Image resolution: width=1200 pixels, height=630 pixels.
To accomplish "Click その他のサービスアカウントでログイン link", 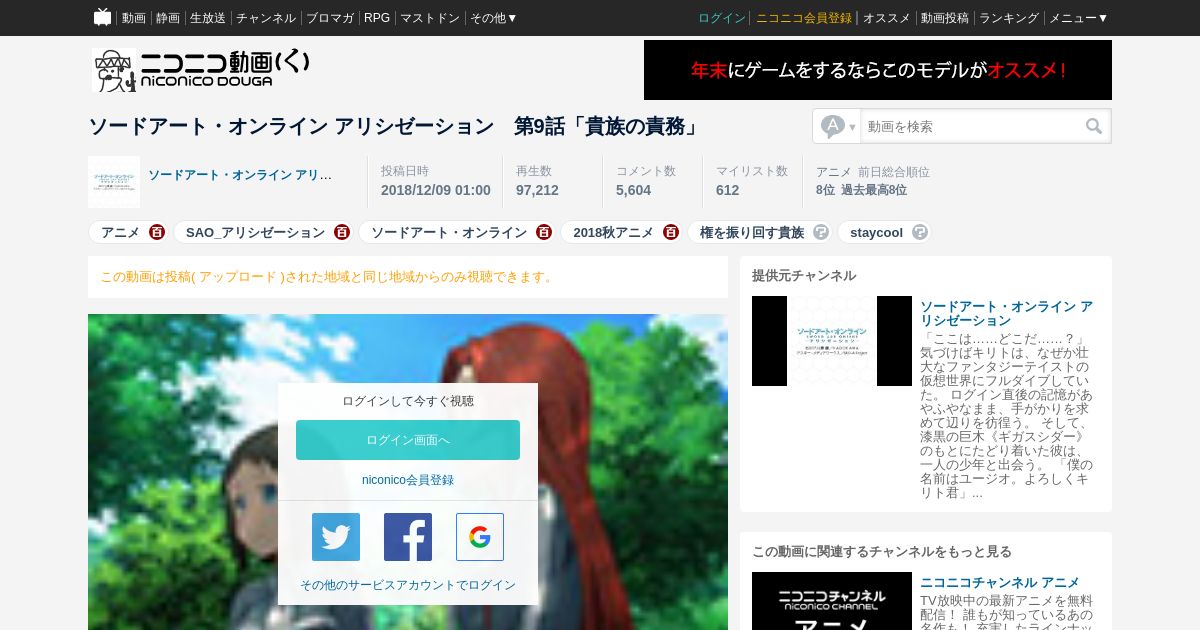I will coord(408,585).
